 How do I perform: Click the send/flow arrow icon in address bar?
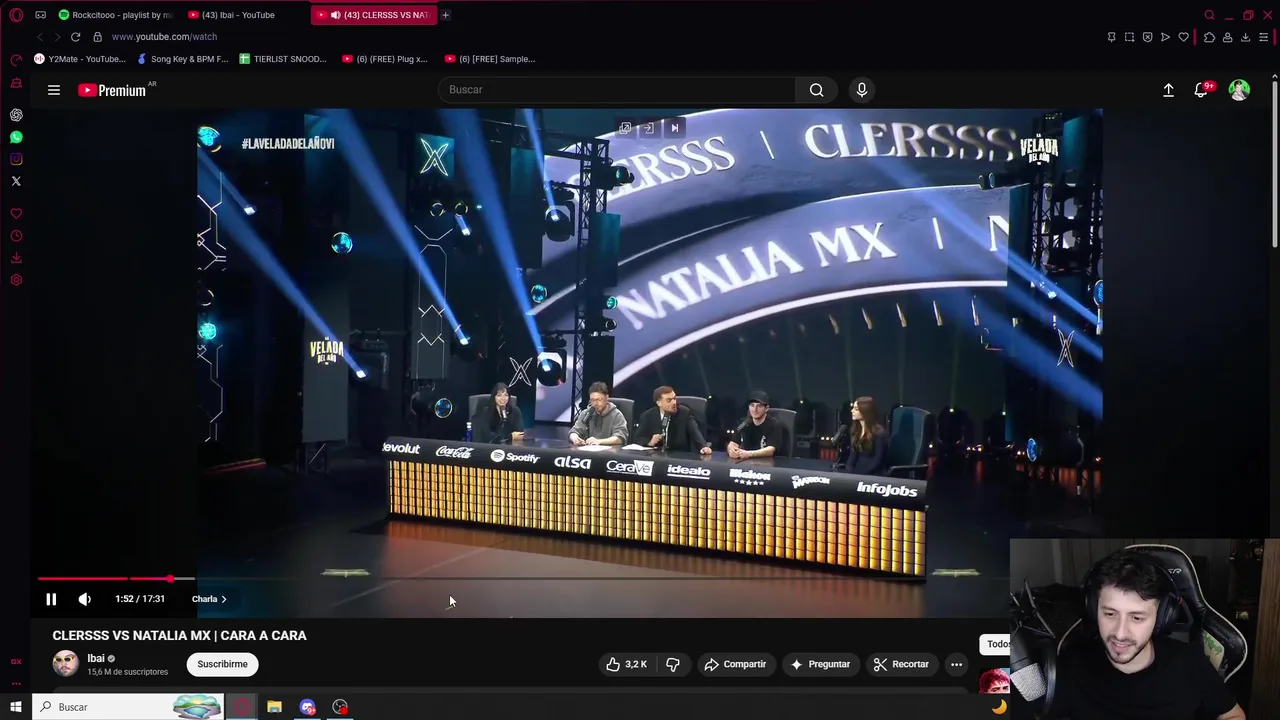point(1165,37)
